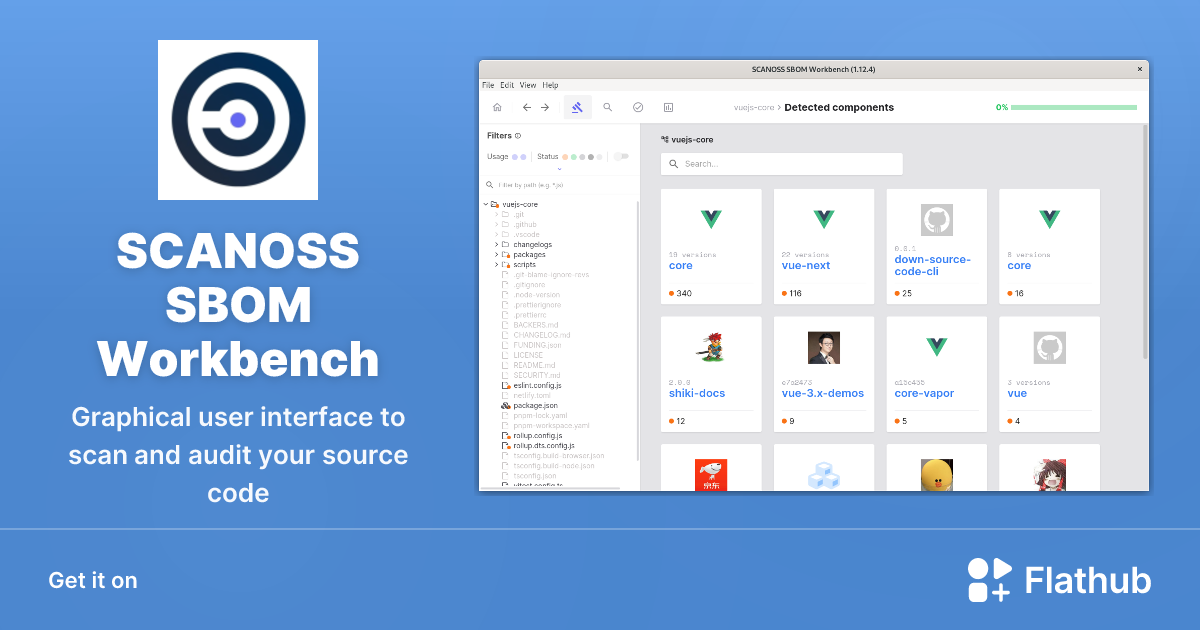The width and height of the screenshot is (1200, 630).
Task: Open the View menu
Action: pyautogui.click(x=526, y=85)
